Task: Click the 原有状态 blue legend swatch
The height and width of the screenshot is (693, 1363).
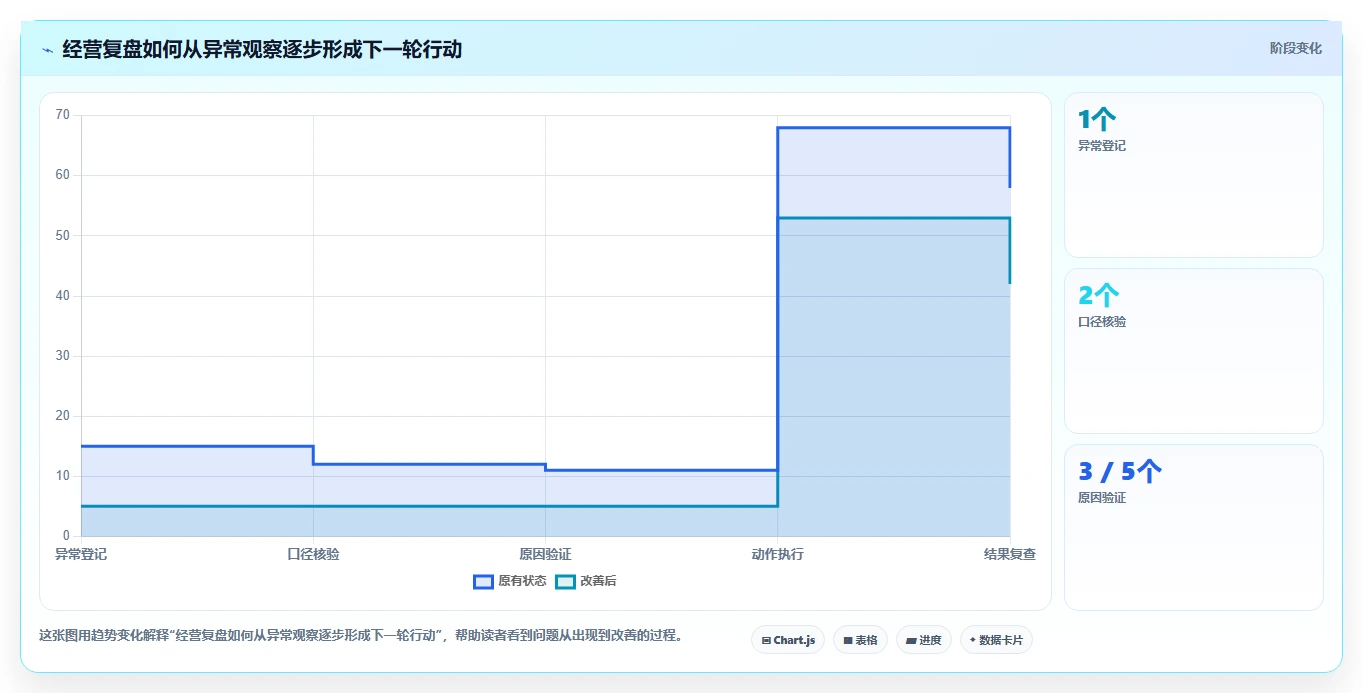Action: tap(483, 581)
